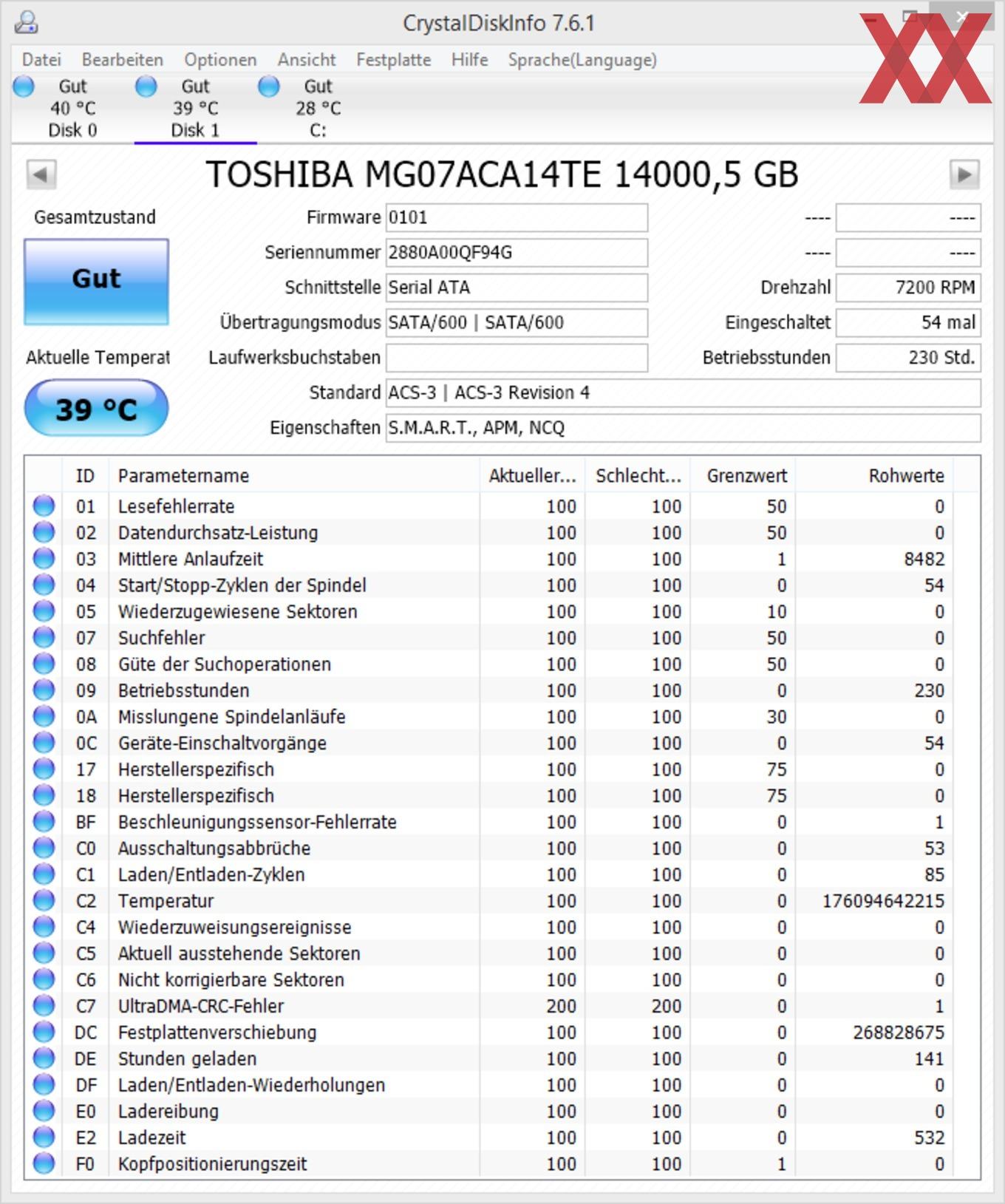Image resolution: width=1005 pixels, height=1204 pixels.
Task: Click the status orb for Güte der Suchoperationen
Action: 44,664
